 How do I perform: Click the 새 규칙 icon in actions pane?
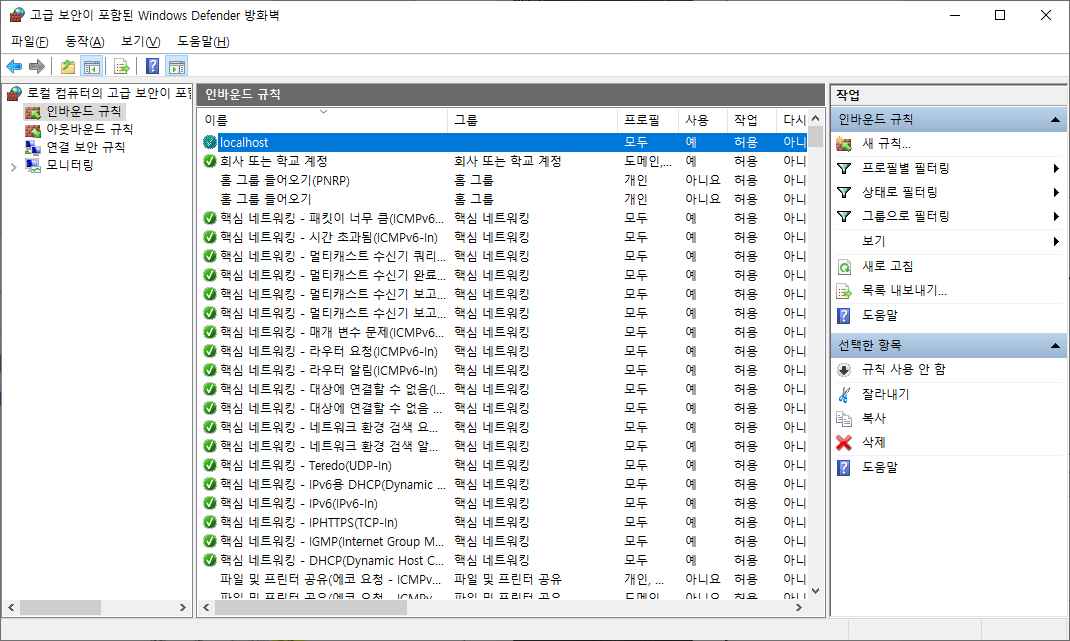click(x=844, y=144)
